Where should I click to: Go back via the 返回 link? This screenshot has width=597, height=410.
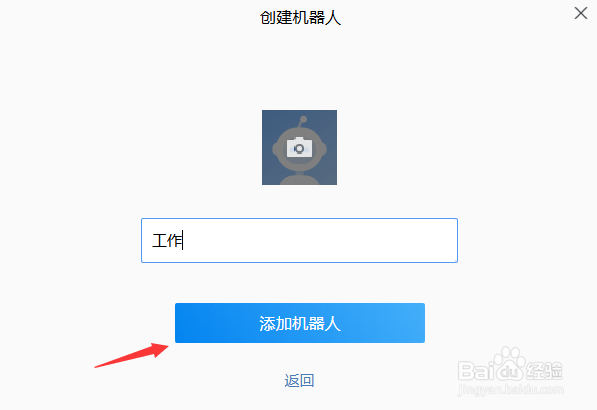coord(299,380)
